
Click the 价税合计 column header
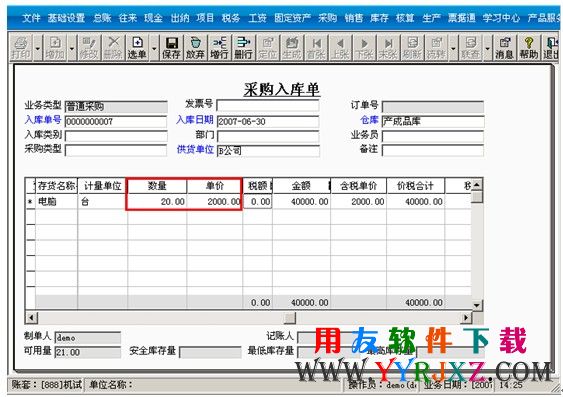[x=415, y=186]
